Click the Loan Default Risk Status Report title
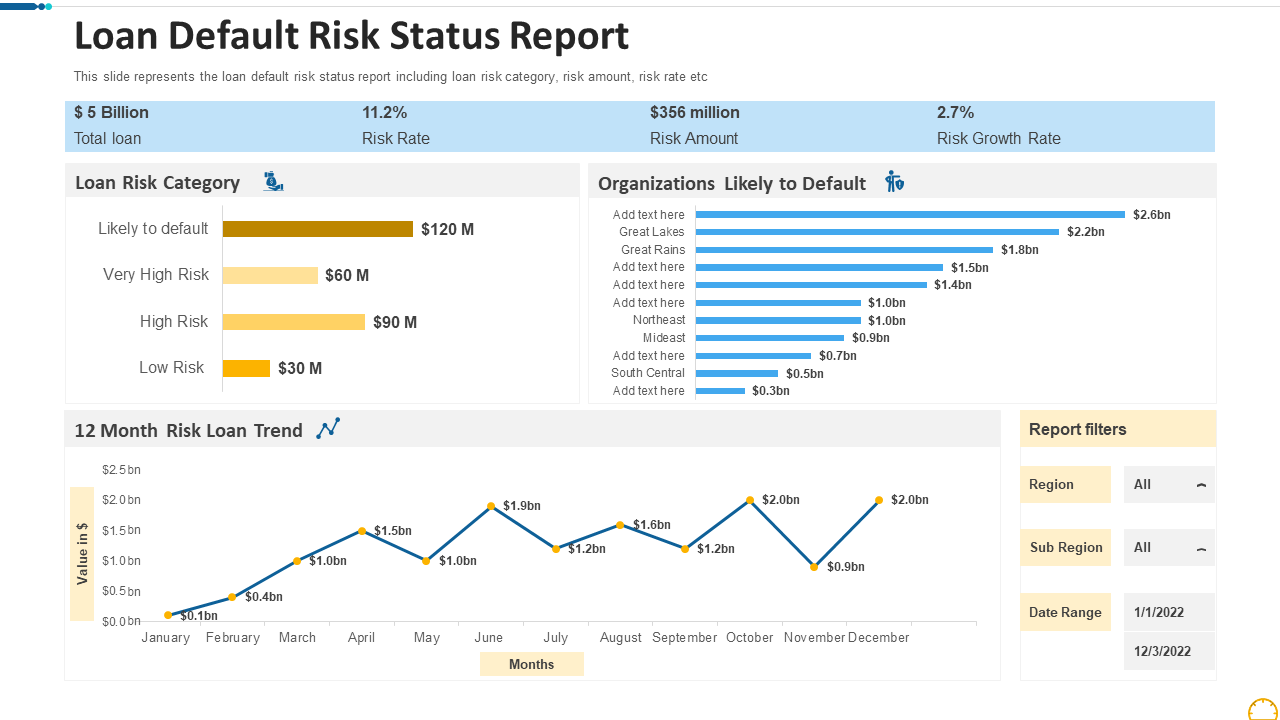This screenshot has height=720, width=1280. [352, 36]
